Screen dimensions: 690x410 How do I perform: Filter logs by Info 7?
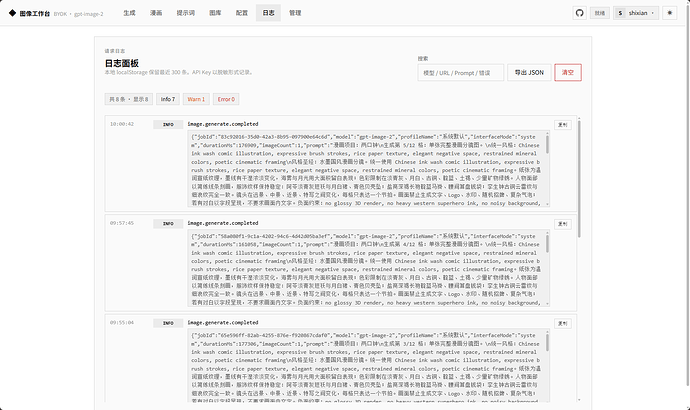(x=168, y=99)
